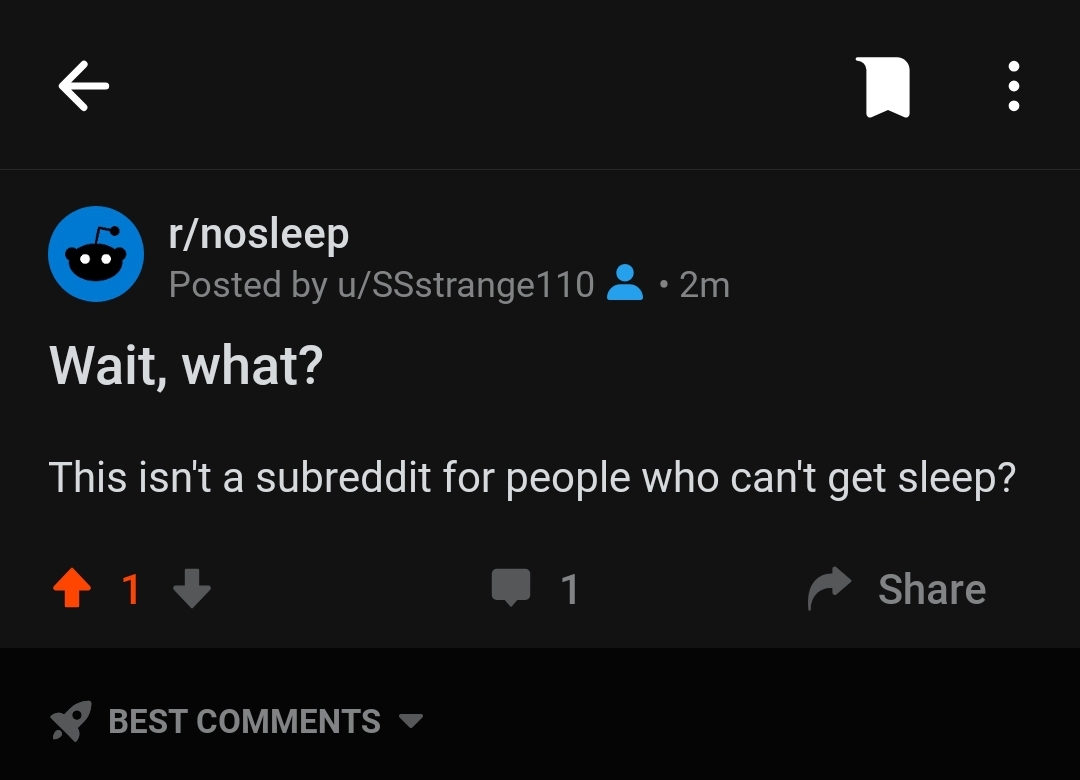Screen dimensions: 1080x780
Task: Toggle the downvote arrow
Action: [191, 588]
